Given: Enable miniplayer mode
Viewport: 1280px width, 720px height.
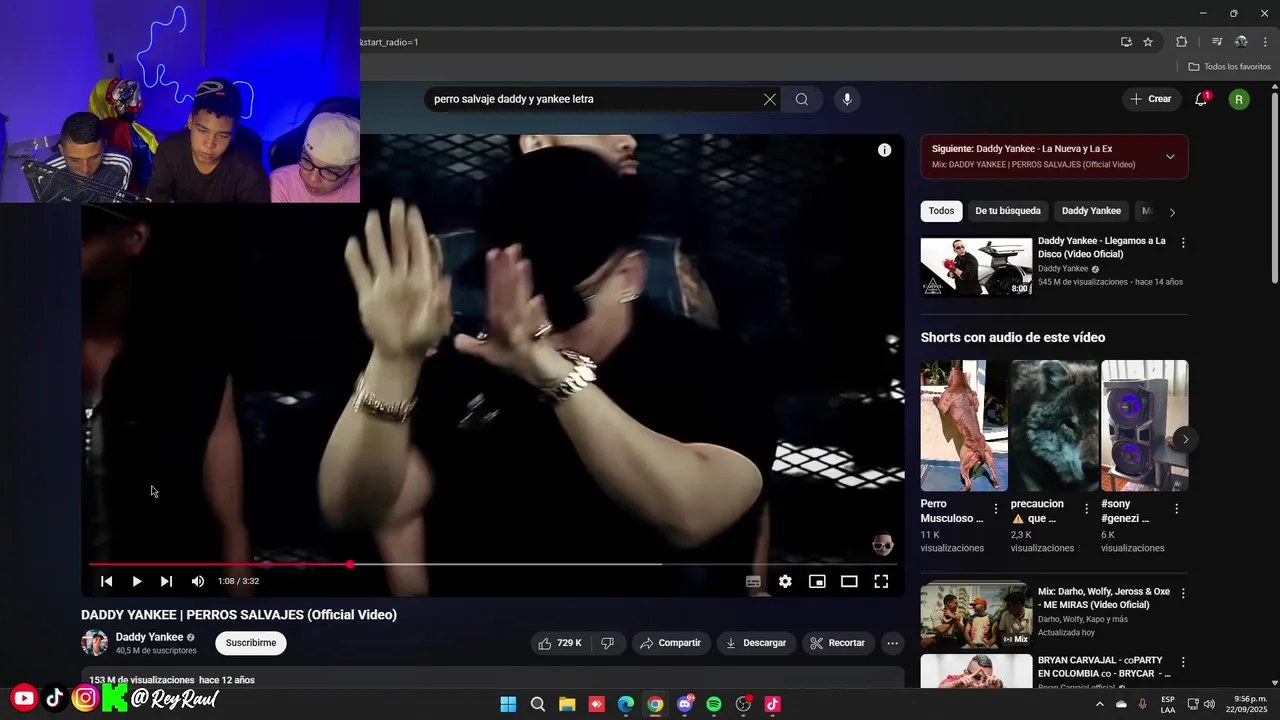Looking at the screenshot, I should [x=817, y=581].
